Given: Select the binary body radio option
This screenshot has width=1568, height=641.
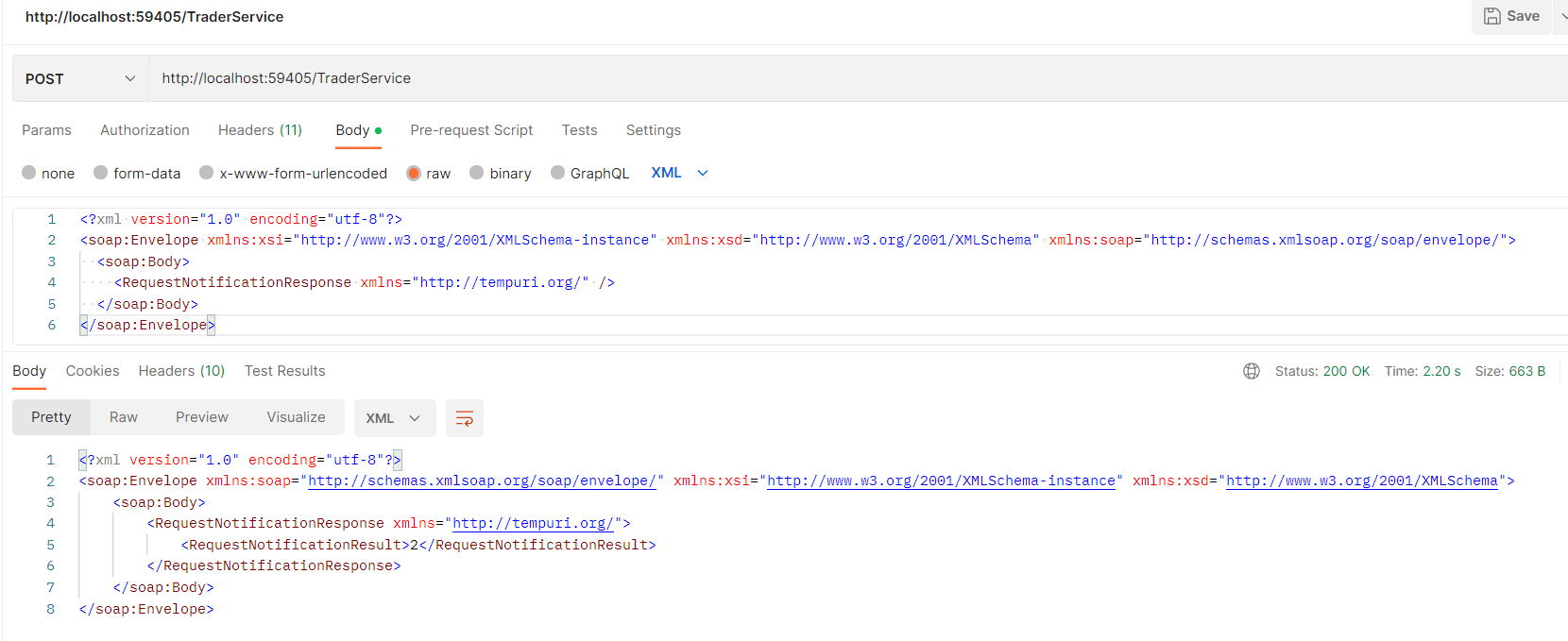Looking at the screenshot, I should click(x=477, y=173).
